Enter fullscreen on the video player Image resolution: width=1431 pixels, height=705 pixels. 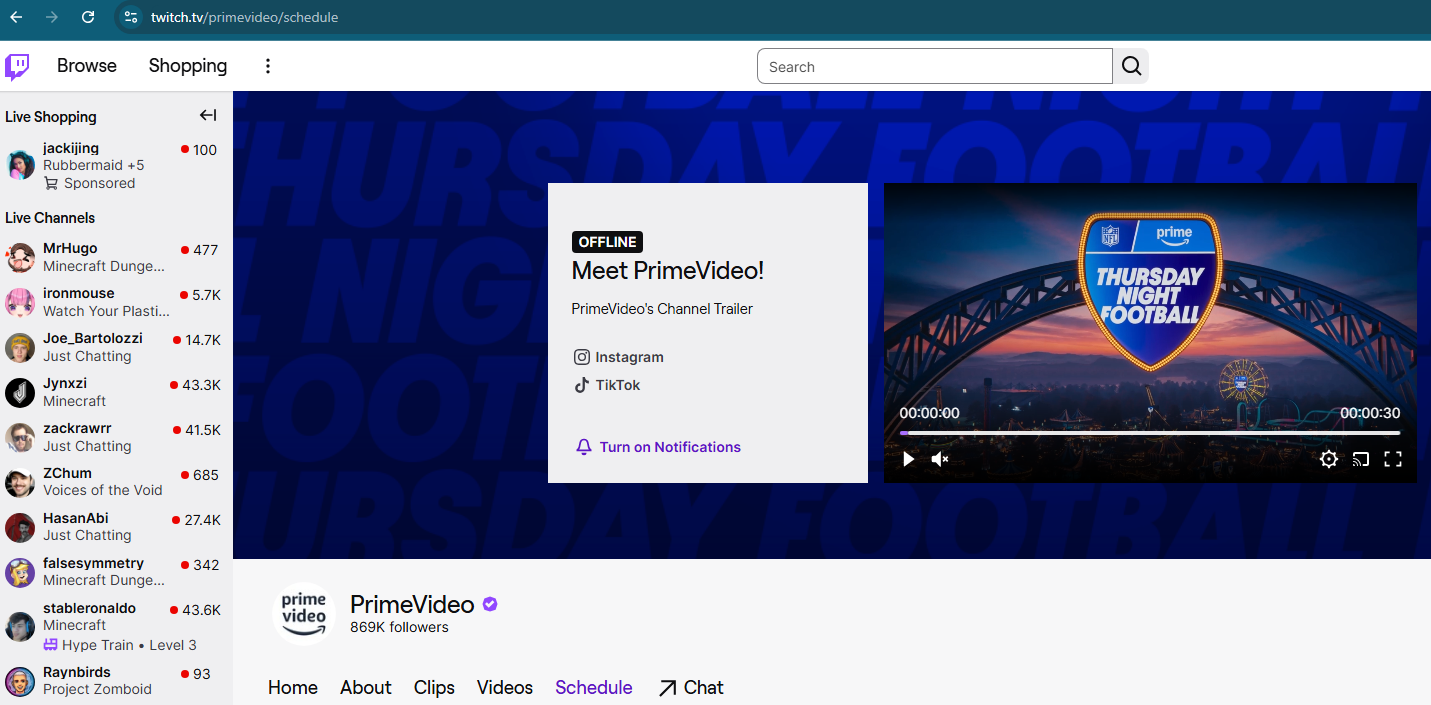click(1393, 459)
